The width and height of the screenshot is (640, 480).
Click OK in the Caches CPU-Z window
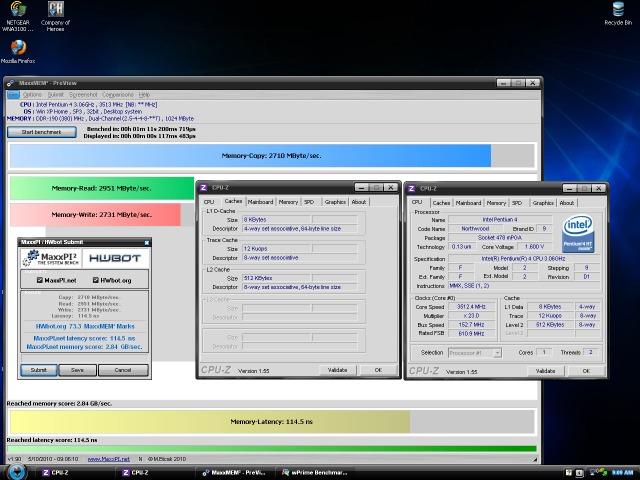(x=378, y=370)
